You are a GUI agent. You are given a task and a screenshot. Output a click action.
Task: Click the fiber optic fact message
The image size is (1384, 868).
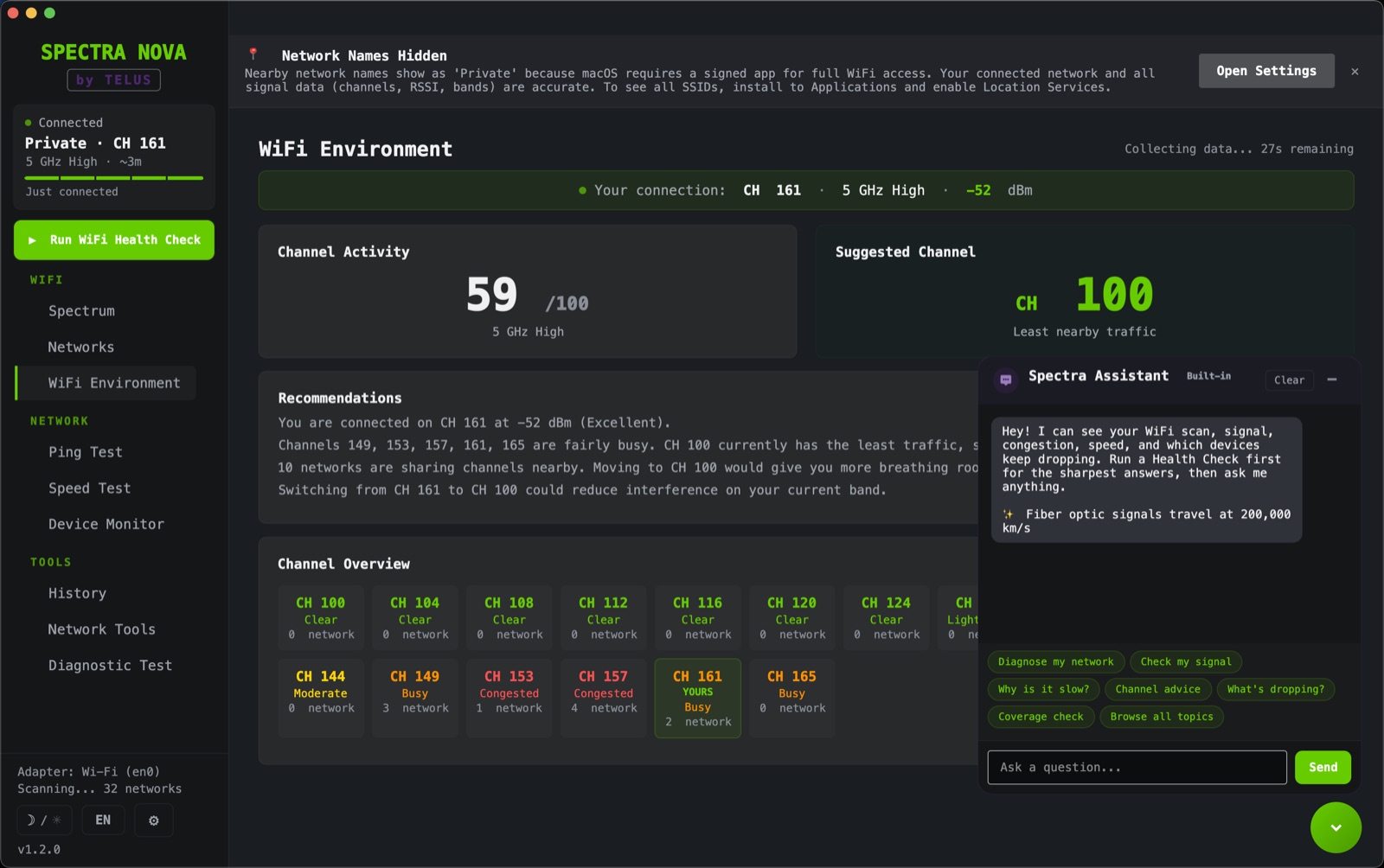(x=1146, y=521)
